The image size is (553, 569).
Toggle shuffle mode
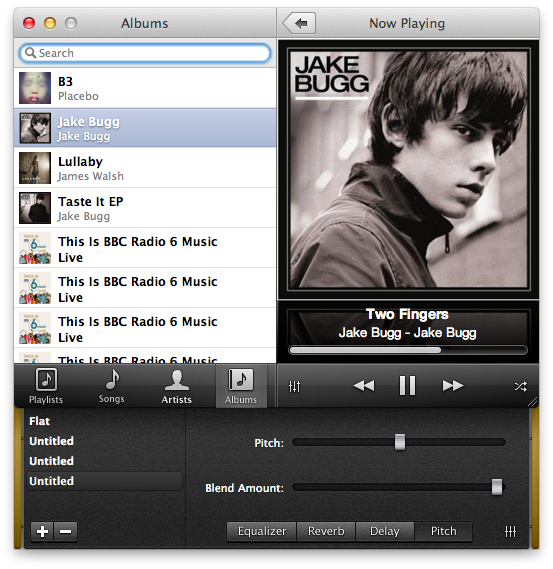[x=521, y=386]
